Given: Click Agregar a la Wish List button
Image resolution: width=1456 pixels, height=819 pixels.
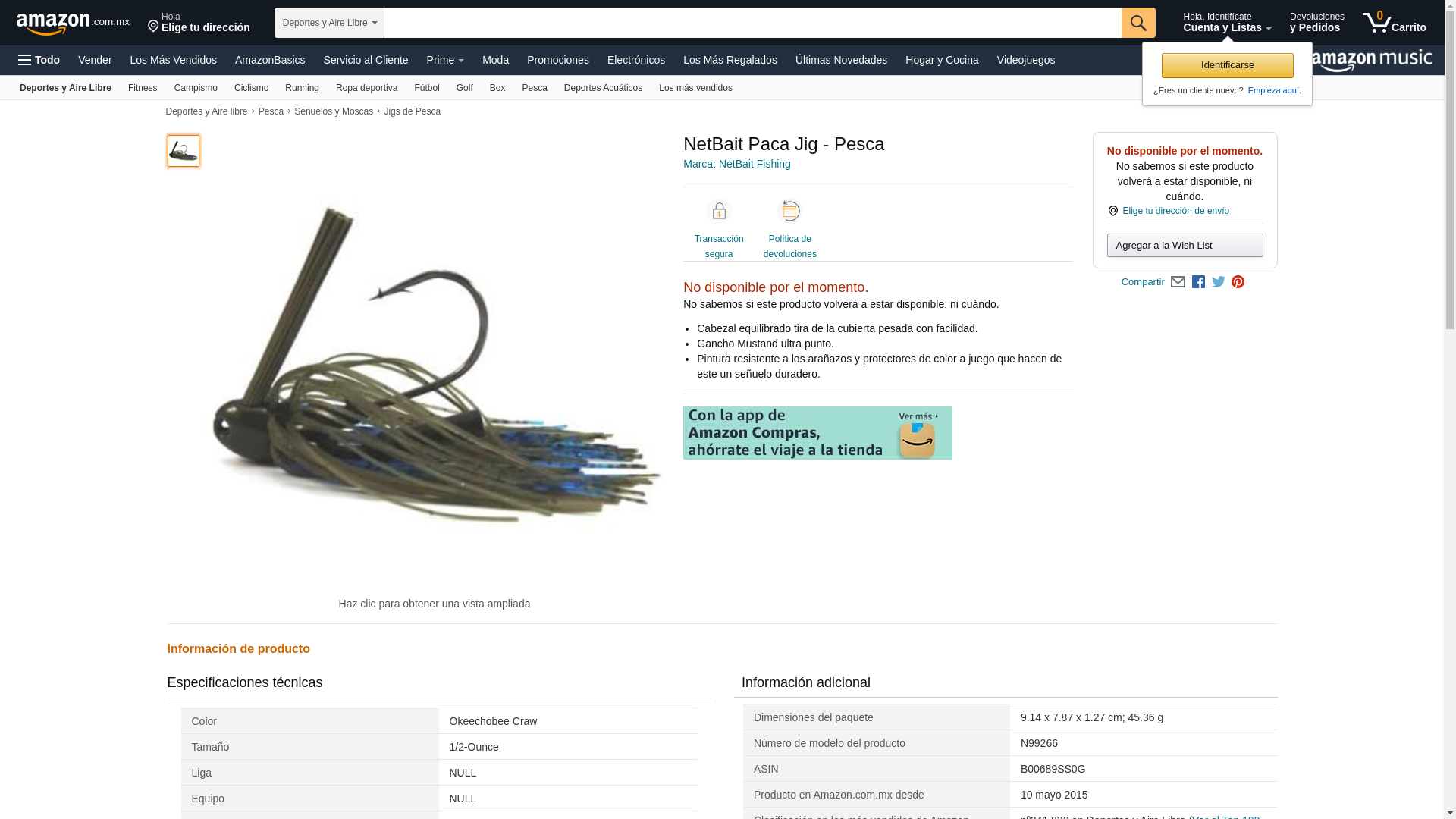Looking at the screenshot, I should 1185,245.
